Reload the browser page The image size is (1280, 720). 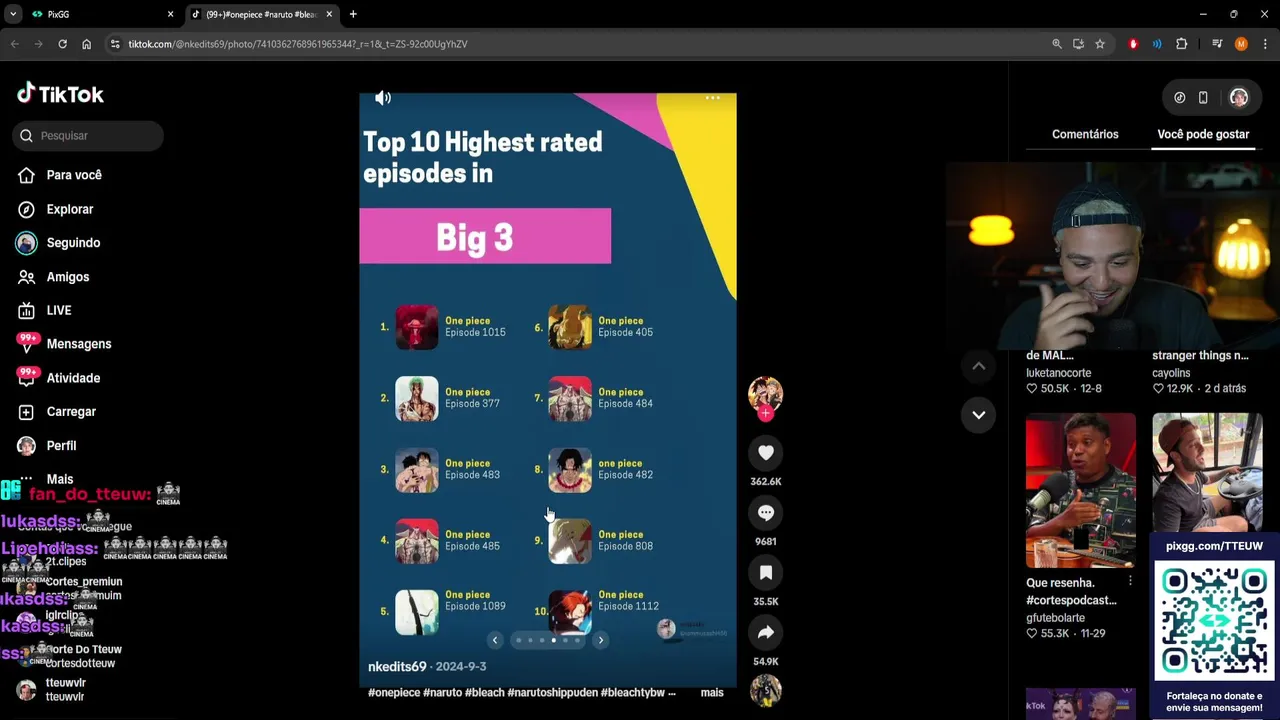pyautogui.click(x=62, y=44)
